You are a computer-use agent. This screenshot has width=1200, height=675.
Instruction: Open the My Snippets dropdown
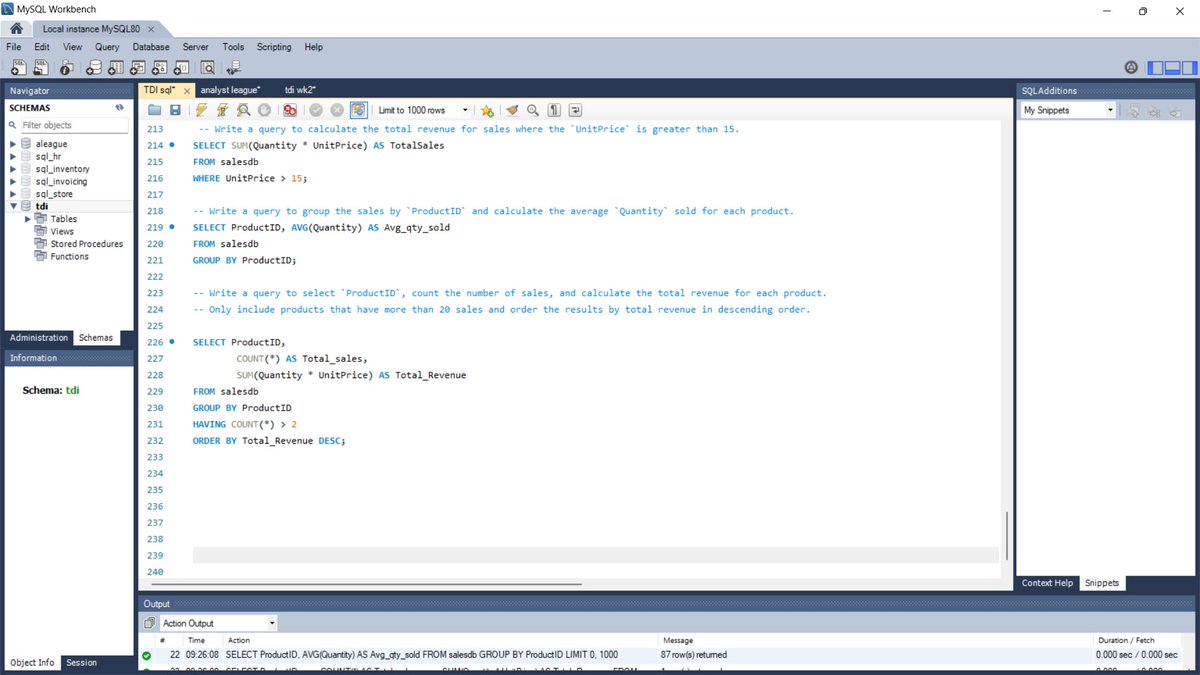click(1068, 110)
